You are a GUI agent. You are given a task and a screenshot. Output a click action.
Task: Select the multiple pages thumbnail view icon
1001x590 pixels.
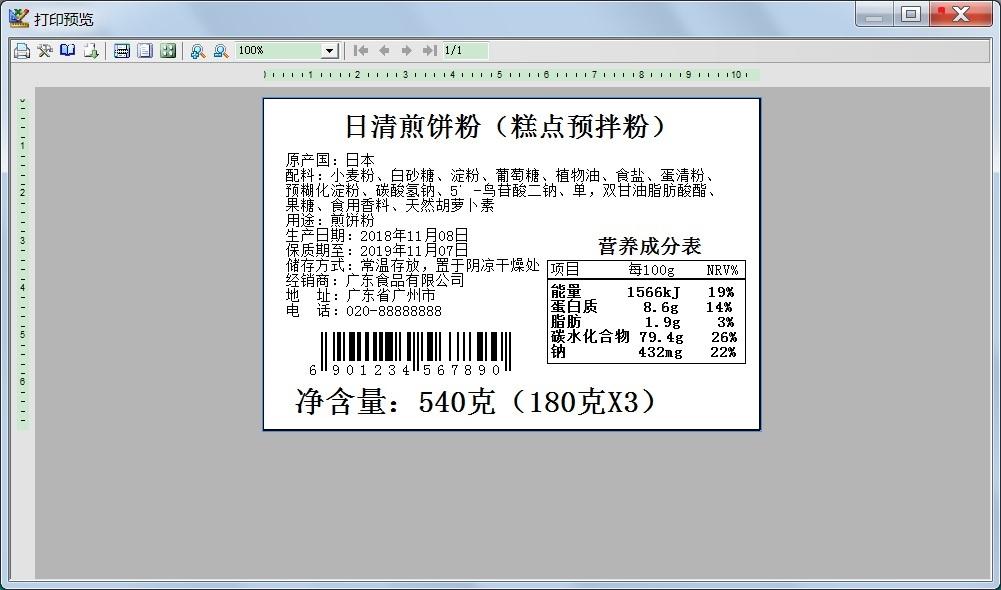168,51
